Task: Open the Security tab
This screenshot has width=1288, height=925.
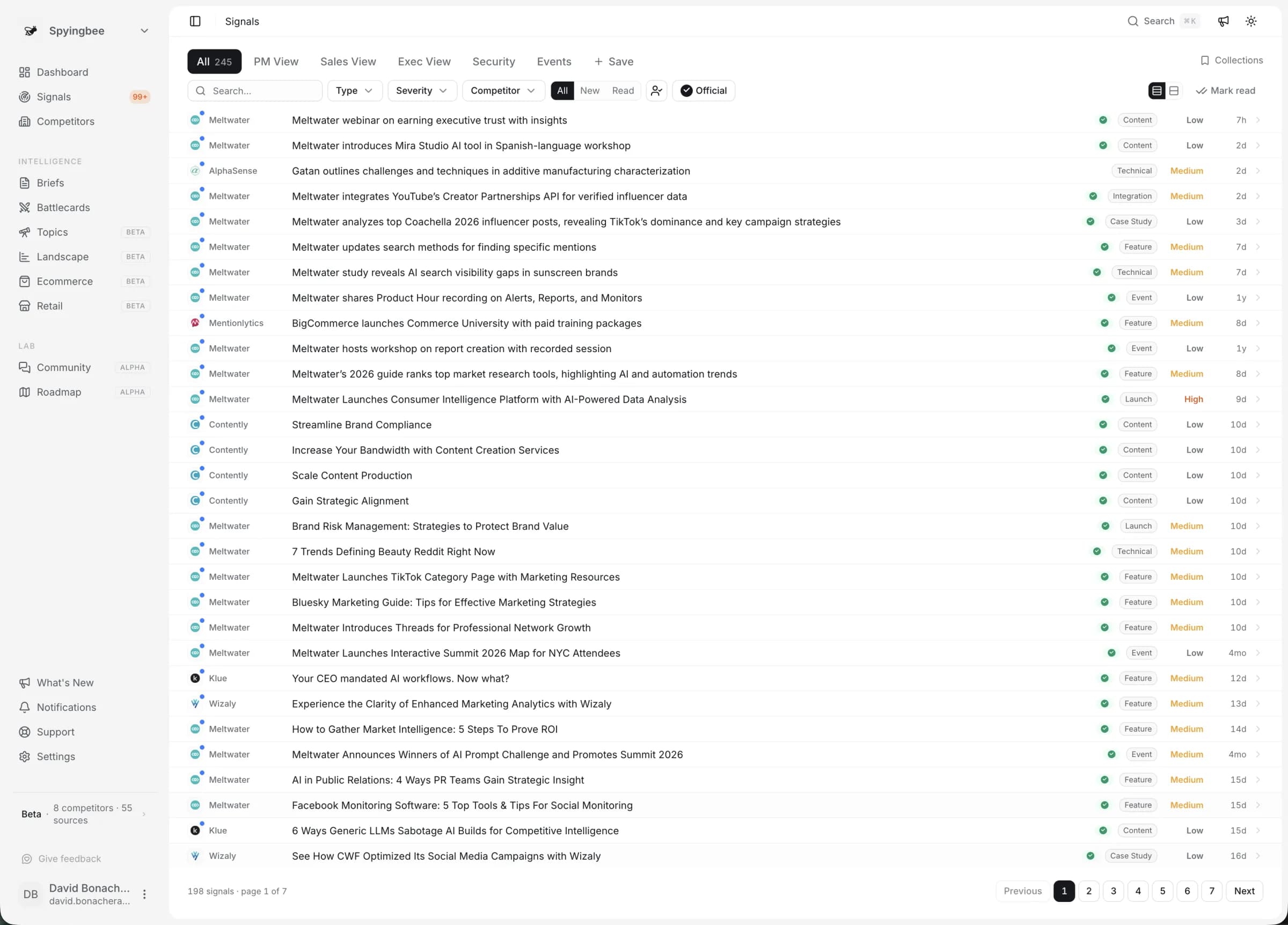Action: (493, 61)
